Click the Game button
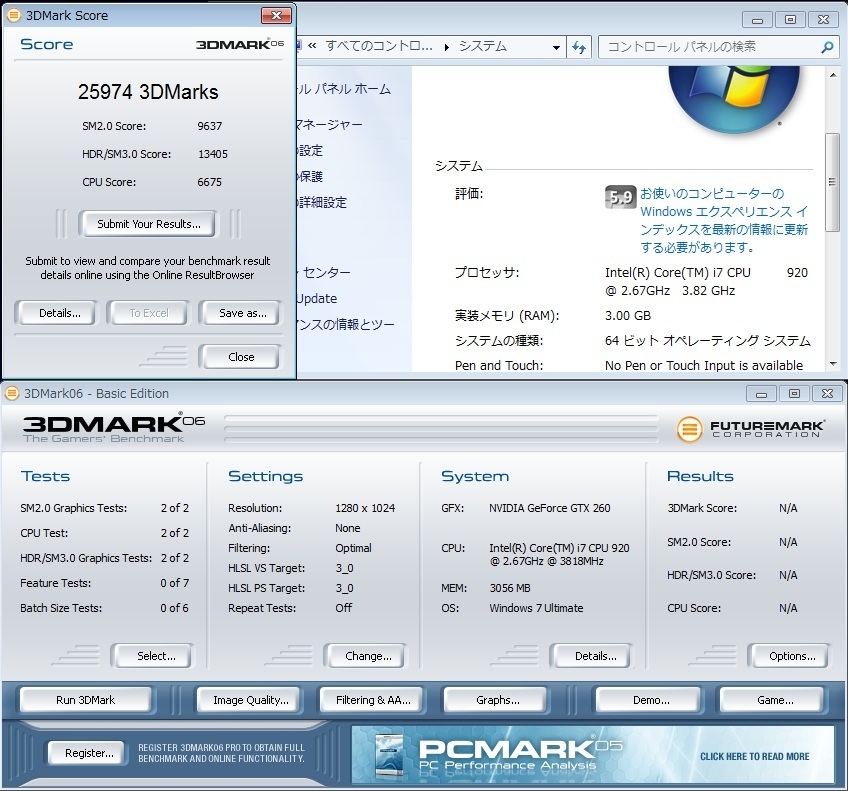This screenshot has height=791, width=848. click(x=773, y=700)
